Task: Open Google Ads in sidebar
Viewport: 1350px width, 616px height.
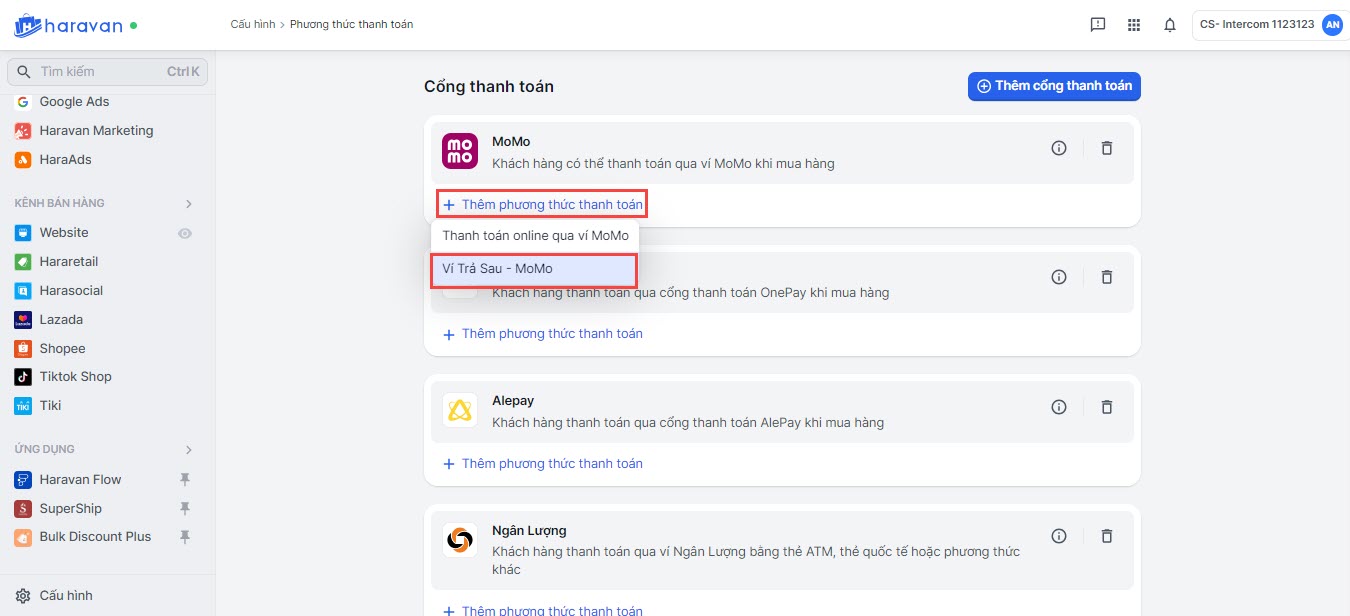Action: click(74, 102)
